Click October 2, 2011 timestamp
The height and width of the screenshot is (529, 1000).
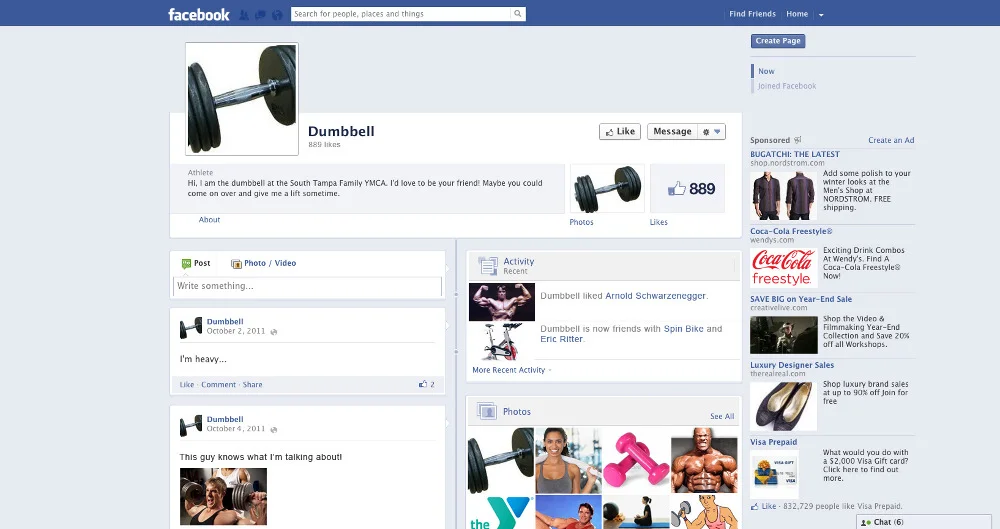(236, 331)
